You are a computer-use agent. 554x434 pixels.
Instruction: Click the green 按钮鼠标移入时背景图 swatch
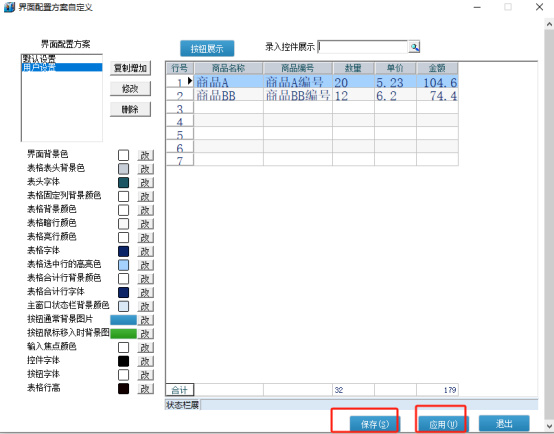click(123, 334)
